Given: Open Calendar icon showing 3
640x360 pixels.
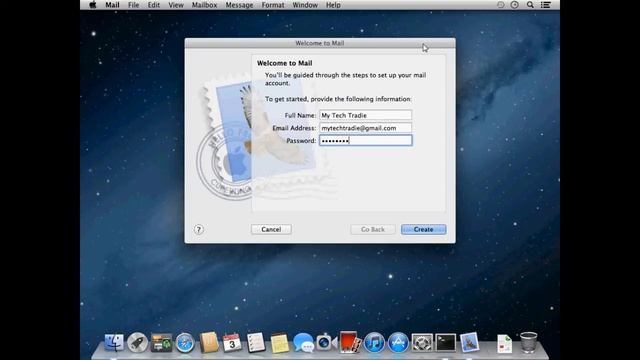Looking at the screenshot, I should (x=232, y=342).
